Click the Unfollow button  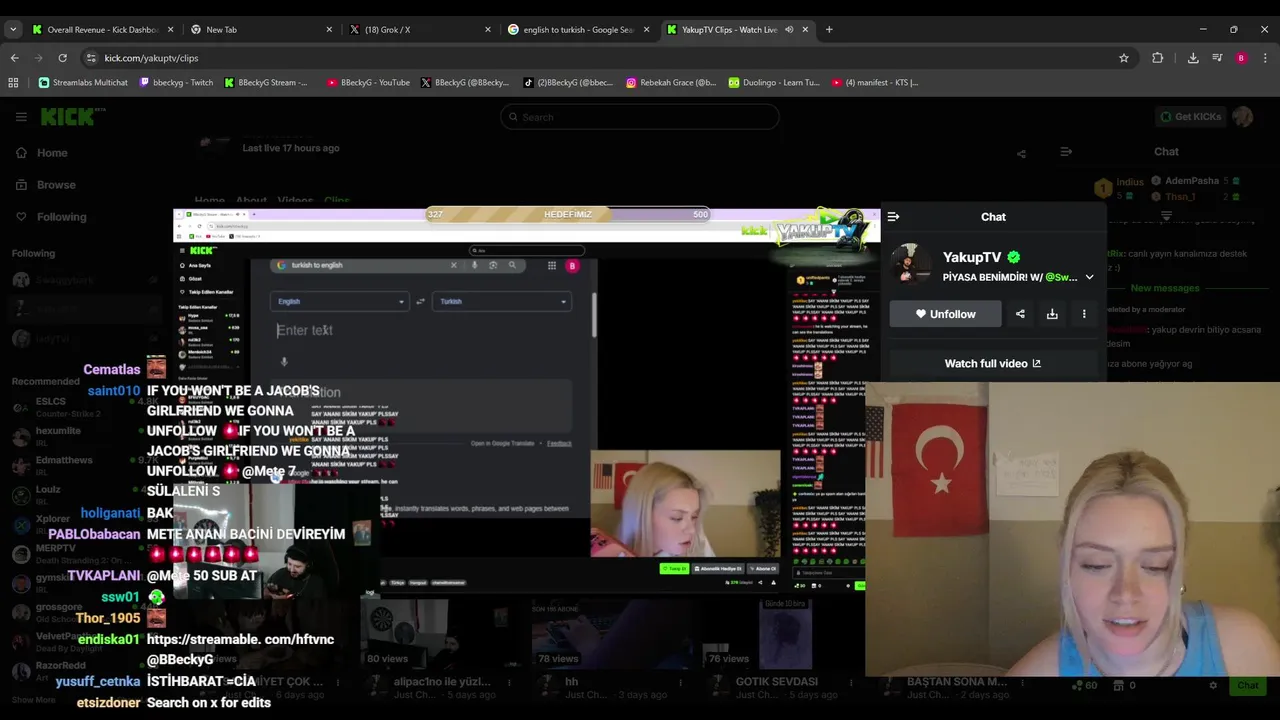tap(945, 314)
